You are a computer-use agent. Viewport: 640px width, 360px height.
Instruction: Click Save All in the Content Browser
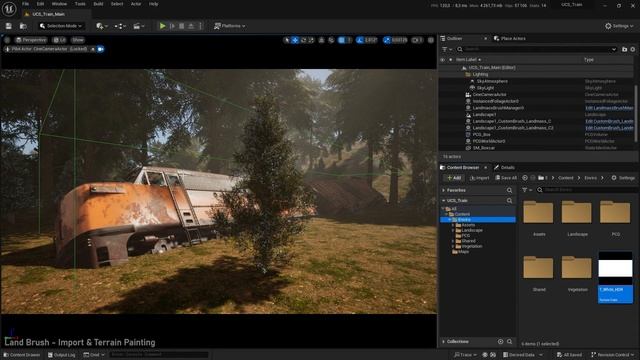tap(506, 178)
